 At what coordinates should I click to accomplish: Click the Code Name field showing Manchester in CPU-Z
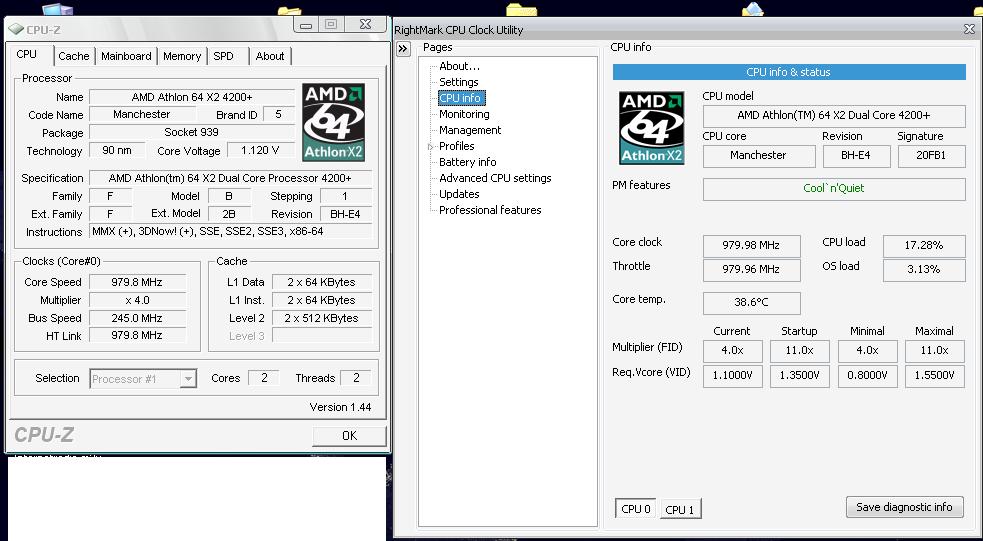point(142,115)
